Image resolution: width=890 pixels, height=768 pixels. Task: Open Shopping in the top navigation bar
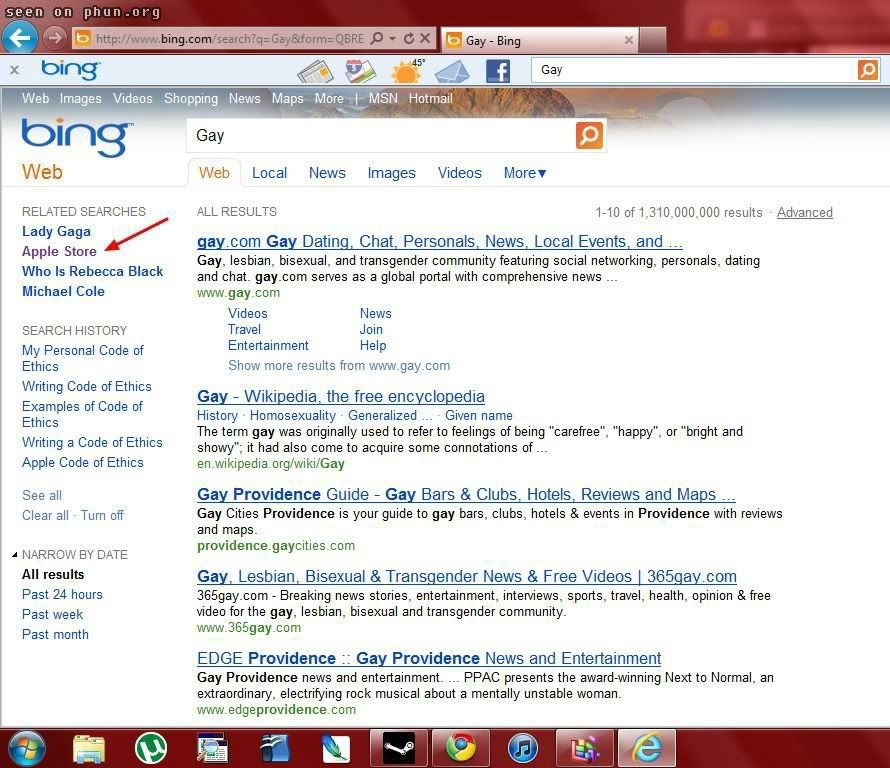click(190, 98)
